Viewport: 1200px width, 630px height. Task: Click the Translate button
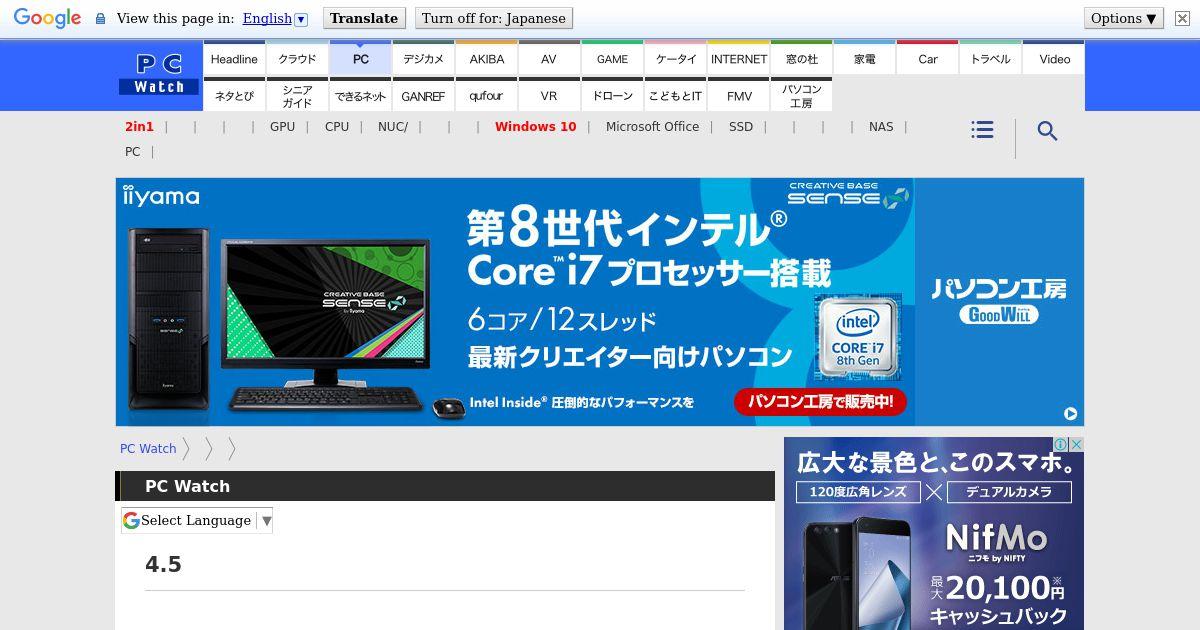point(364,18)
